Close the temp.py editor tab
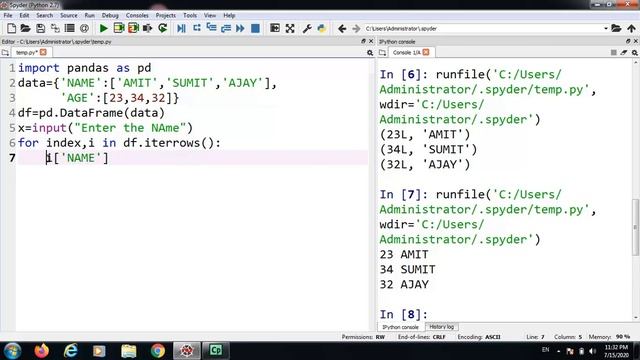640x360 pixels. 43,52
